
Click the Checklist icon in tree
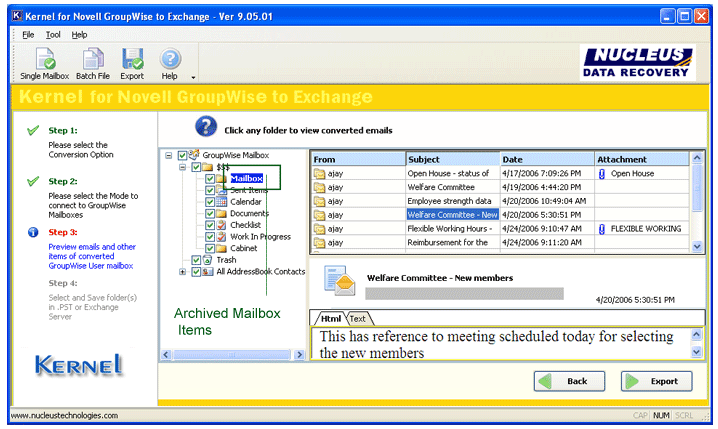coord(221,225)
